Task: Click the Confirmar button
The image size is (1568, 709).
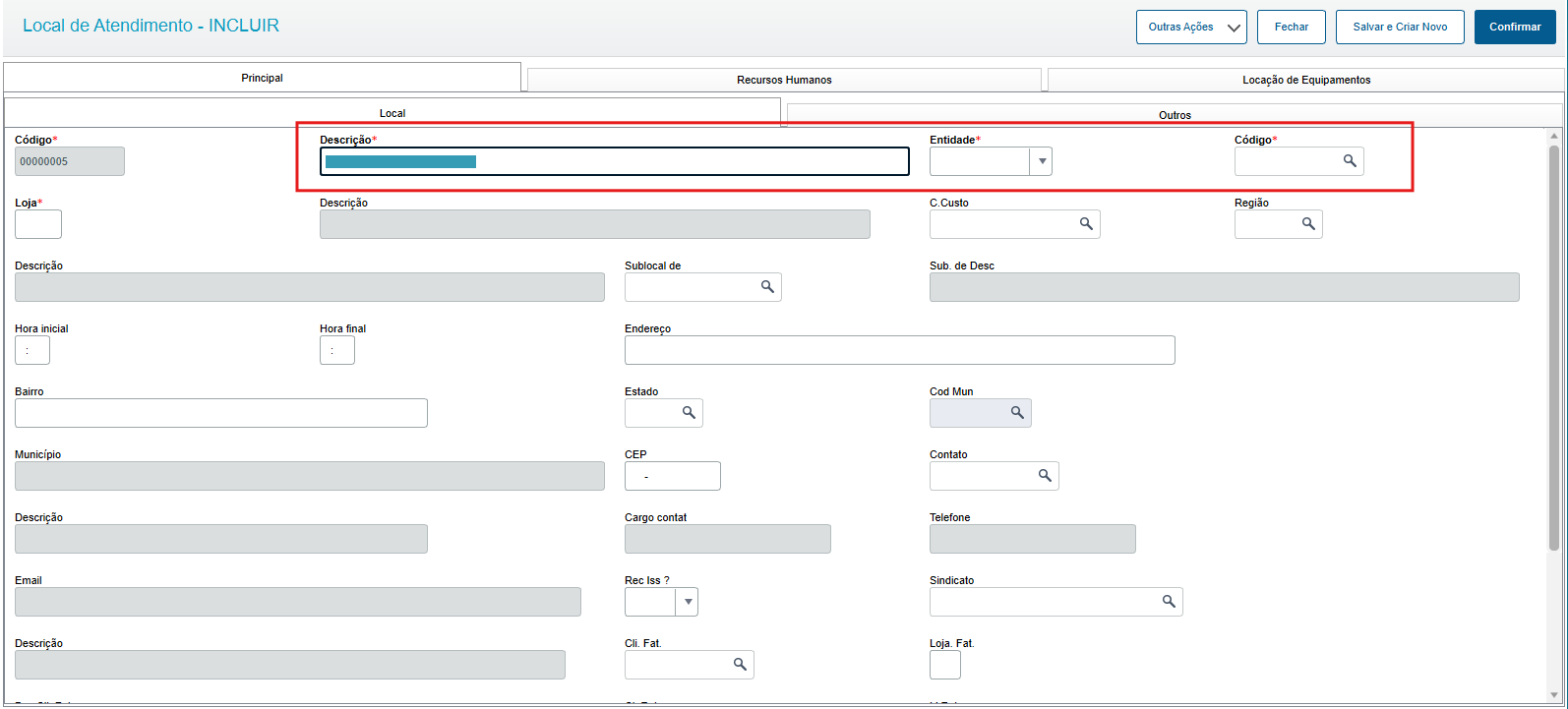Action: (x=1515, y=28)
